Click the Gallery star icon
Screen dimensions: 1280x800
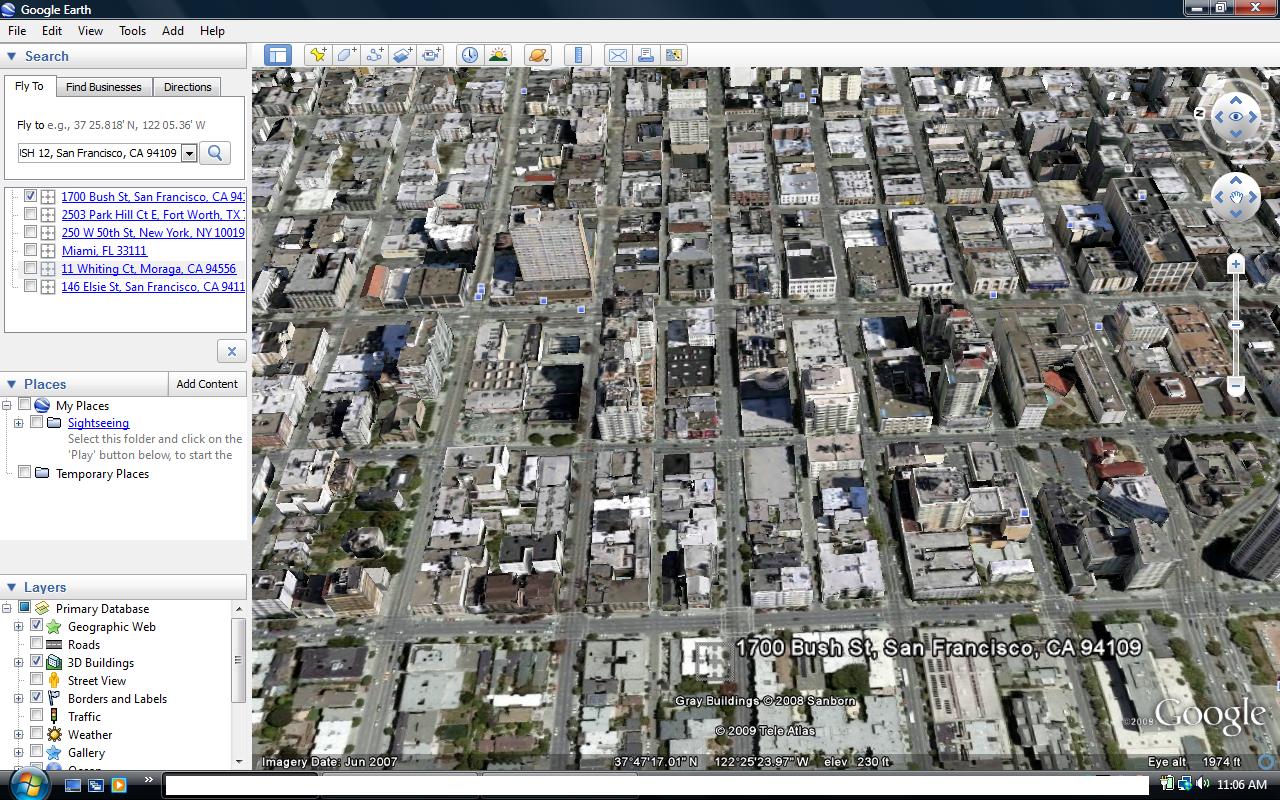coord(54,752)
